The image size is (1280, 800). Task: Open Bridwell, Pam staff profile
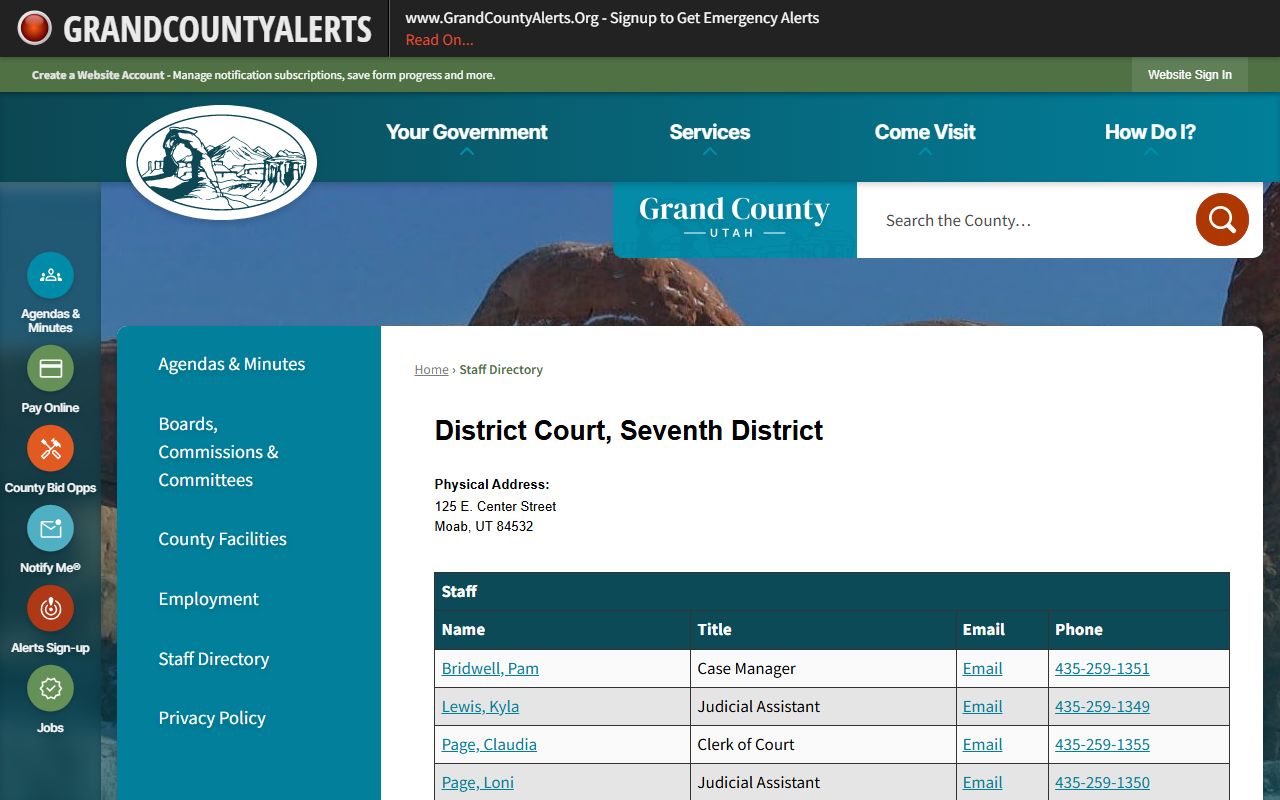pos(490,669)
